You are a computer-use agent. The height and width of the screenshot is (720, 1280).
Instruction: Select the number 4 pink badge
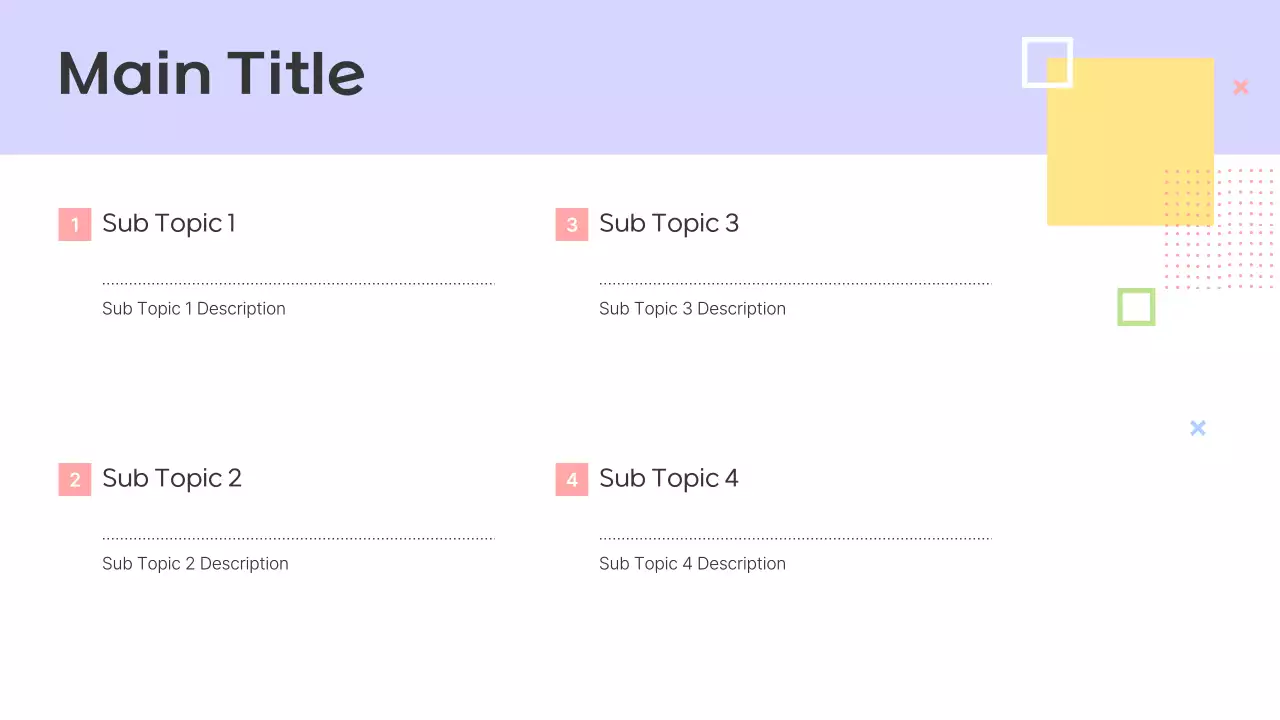572,480
